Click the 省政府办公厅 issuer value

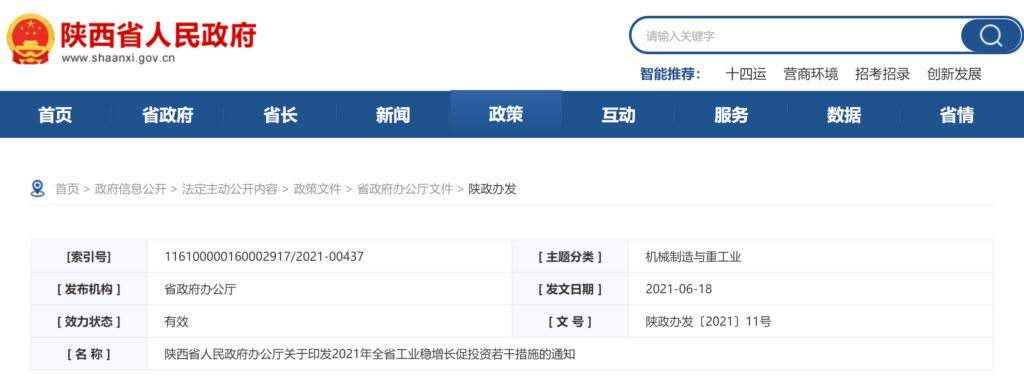pos(200,289)
